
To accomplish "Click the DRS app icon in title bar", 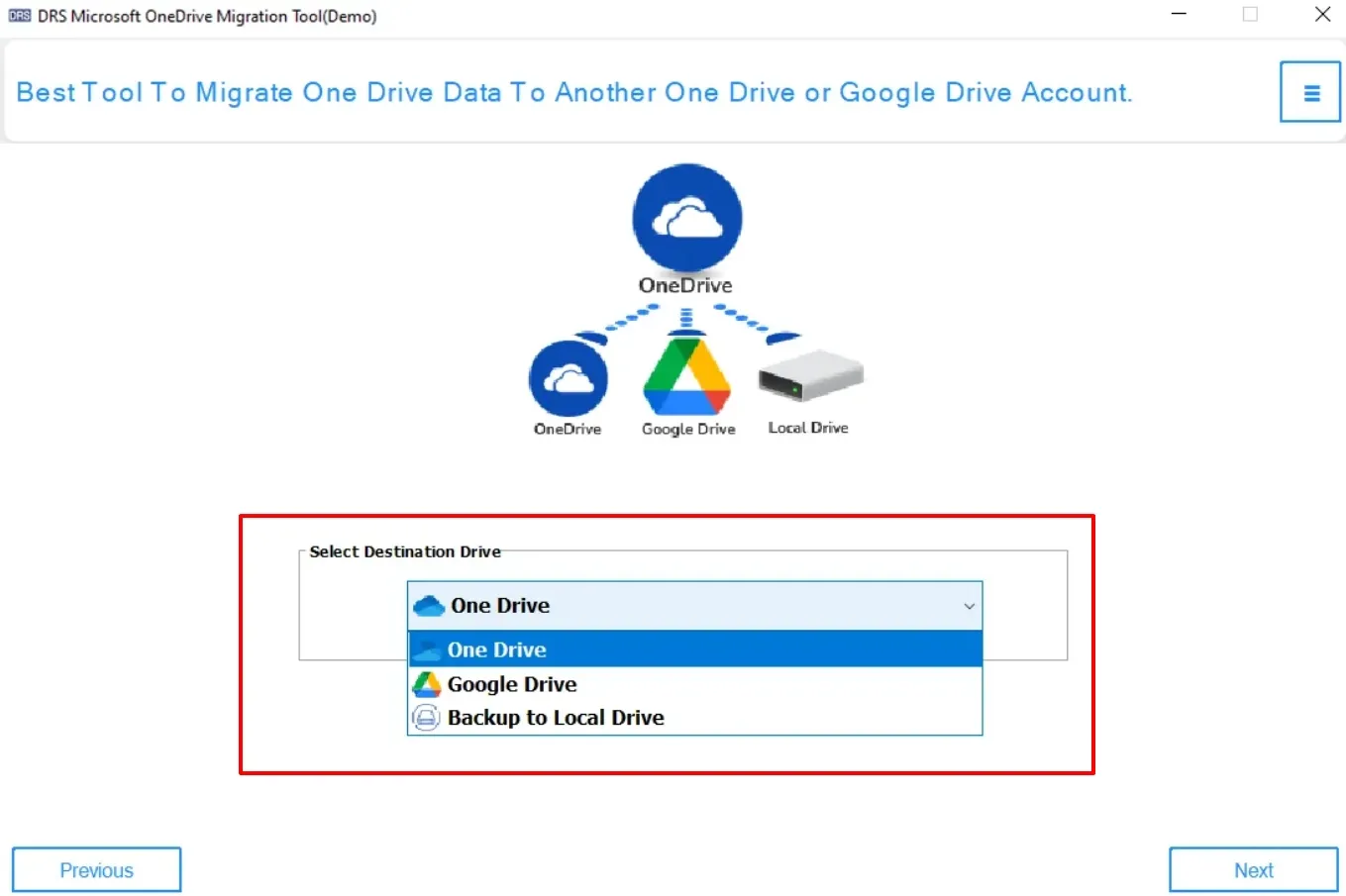I will (x=19, y=16).
